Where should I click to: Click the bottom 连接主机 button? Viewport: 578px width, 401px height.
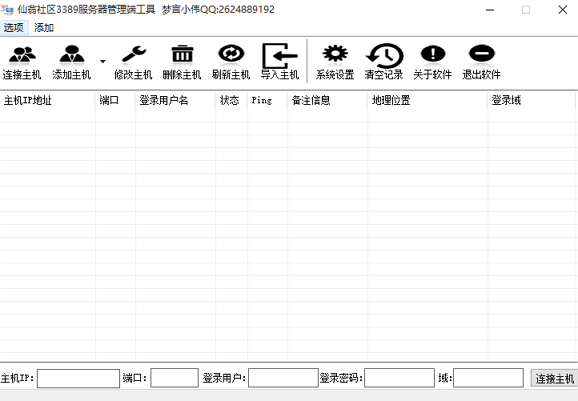click(554, 378)
